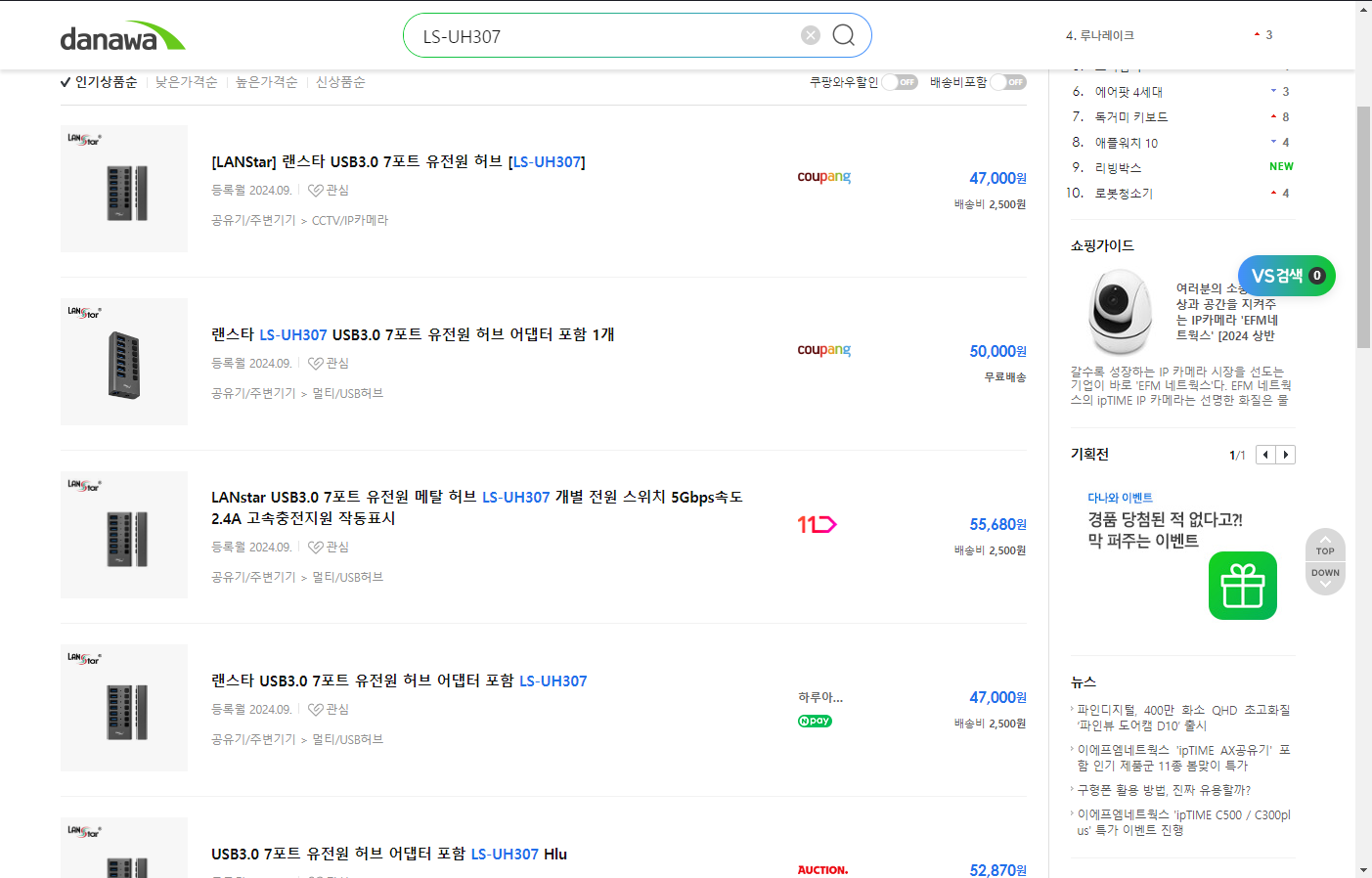Image resolution: width=1372 pixels, height=878 pixels.
Task: Toggle 쿠팡와우할인 switch
Action: point(900,82)
